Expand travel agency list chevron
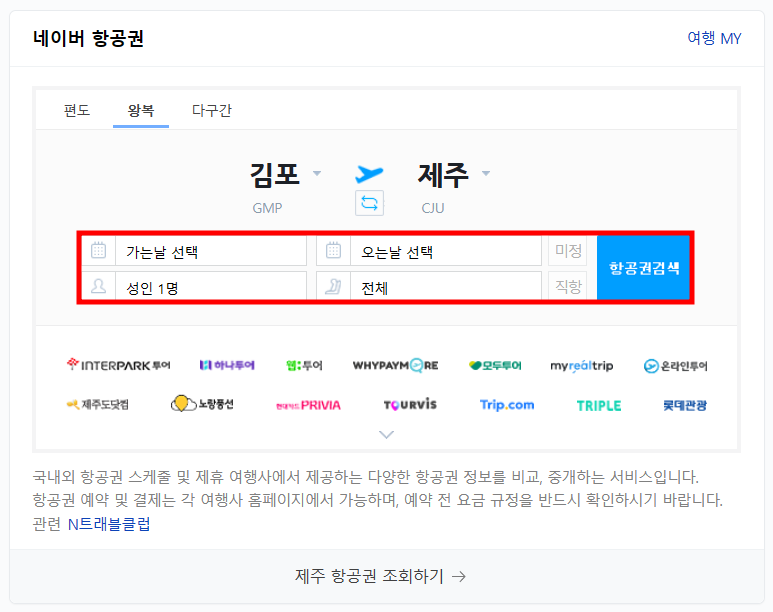773x612 pixels. tap(386, 434)
